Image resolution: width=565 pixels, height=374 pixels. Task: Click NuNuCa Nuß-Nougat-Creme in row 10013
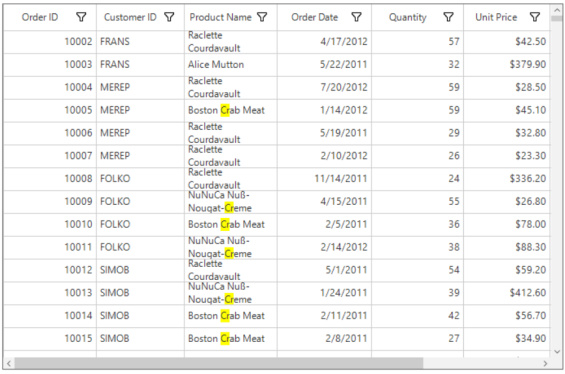coord(231,293)
